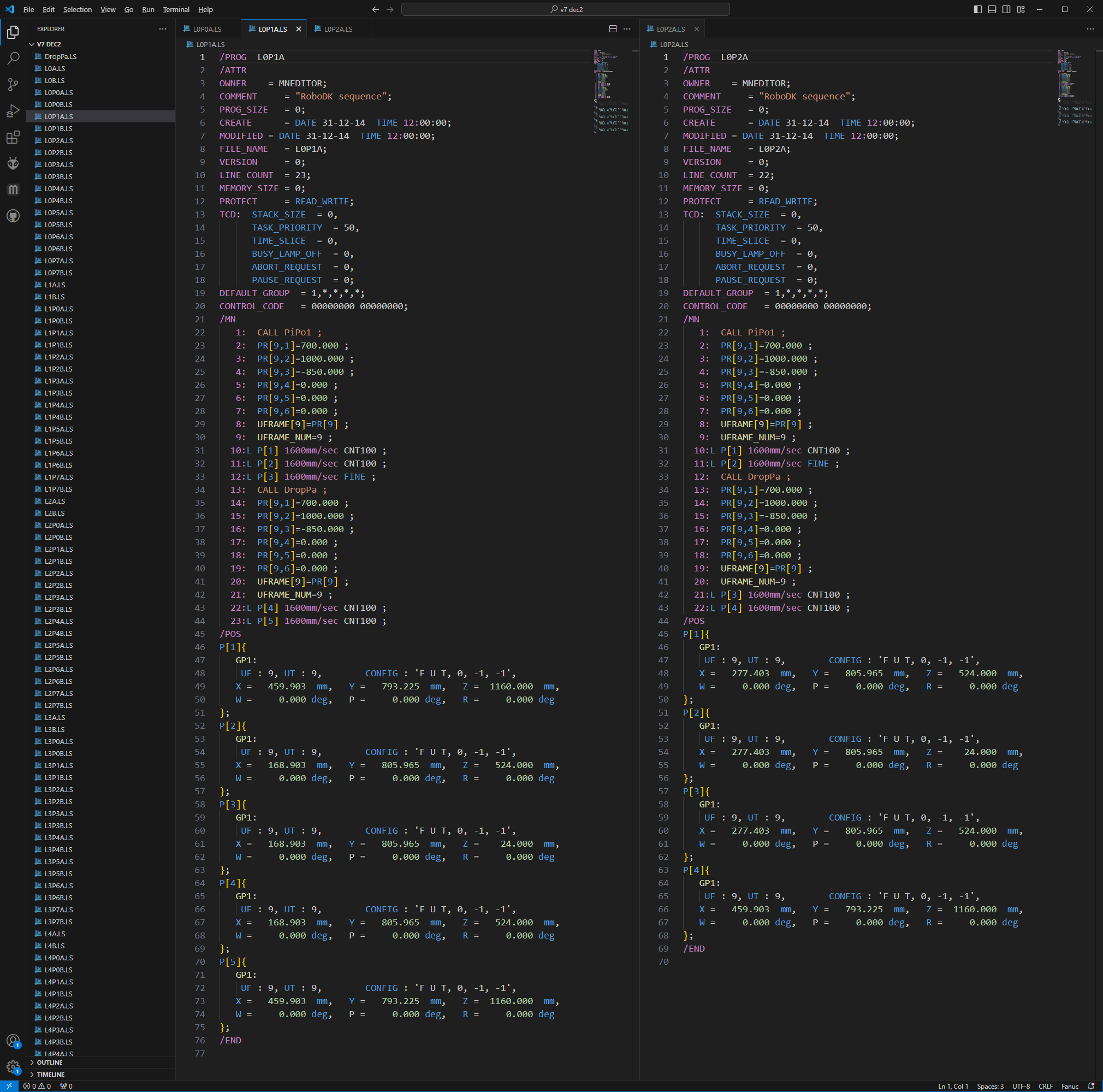Toggle the Secondary Side Bar
Viewport: 1103px width, 1092px height.
1006,9
